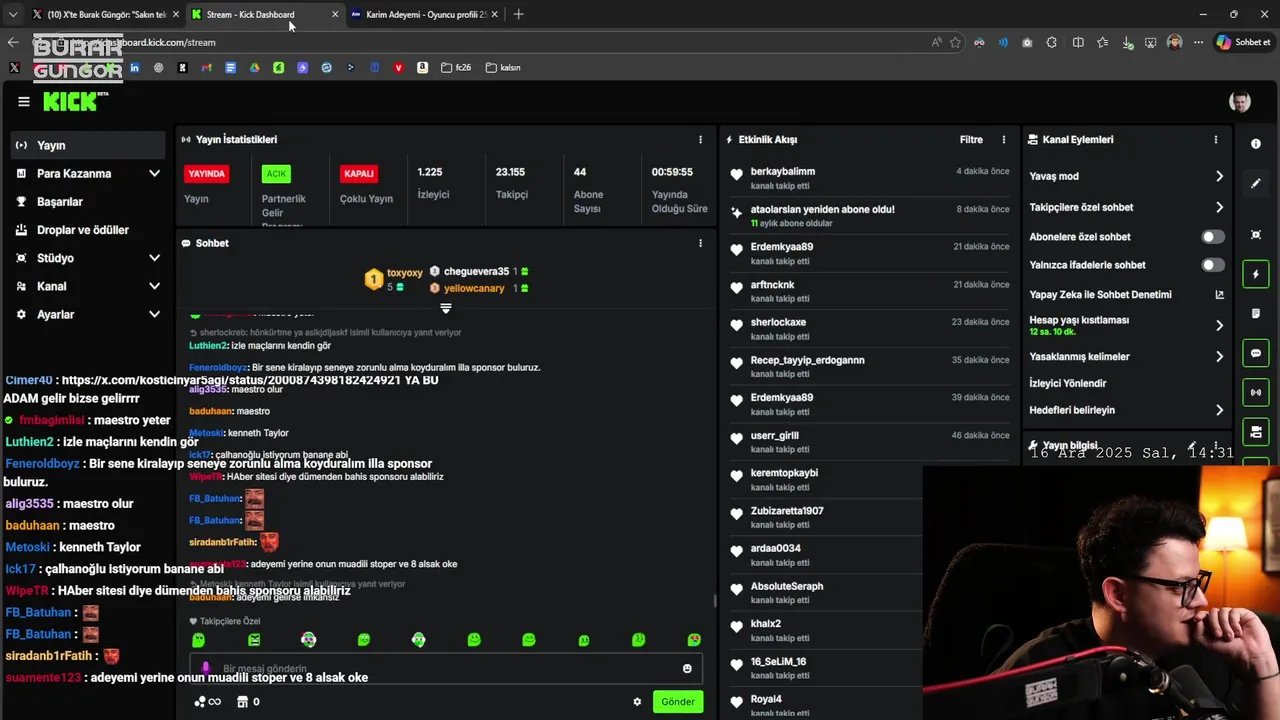Expand Kanal sidebar section
This screenshot has height=720, width=1280.
tap(154, 286)
